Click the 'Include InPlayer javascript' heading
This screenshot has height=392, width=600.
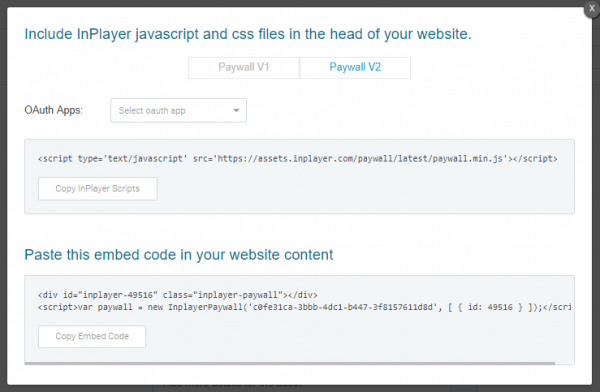(248, 34)
